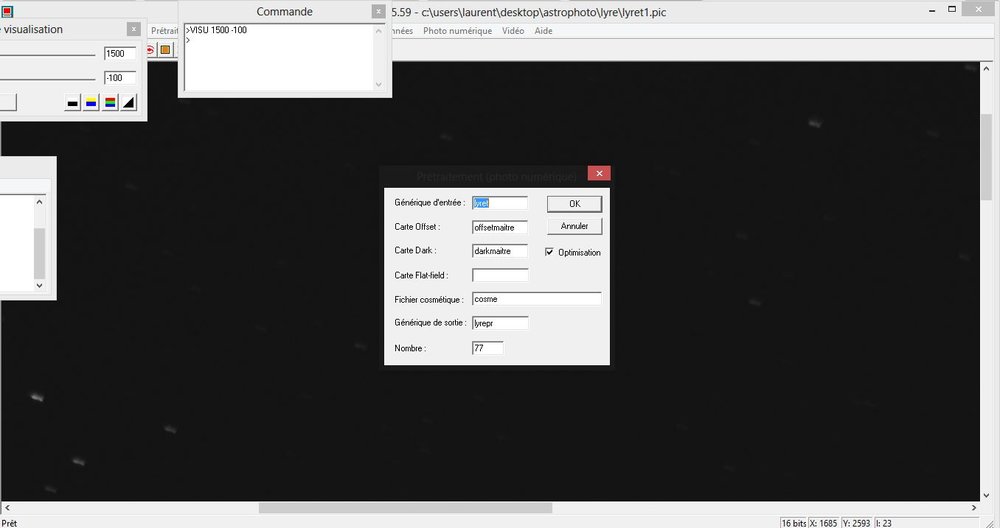Click inside the Commande text area

point(279,57)
